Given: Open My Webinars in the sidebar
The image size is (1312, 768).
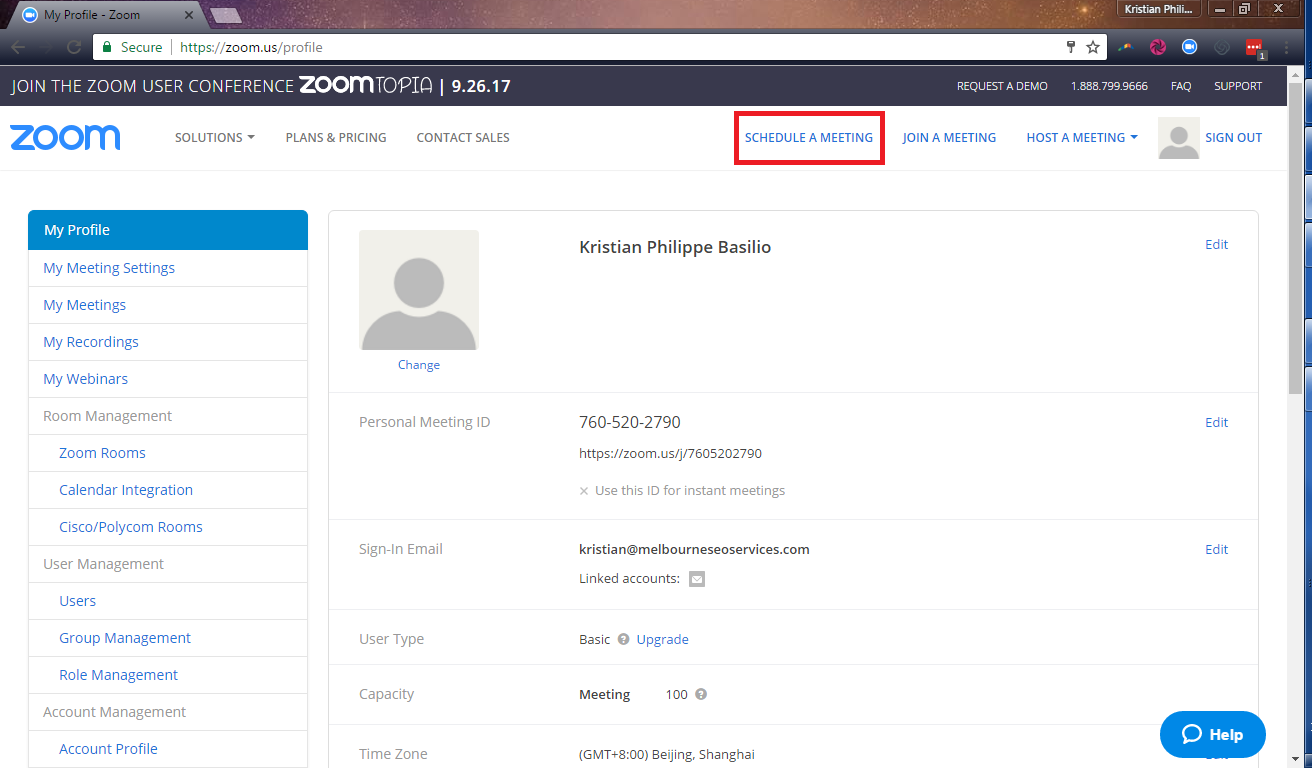Looking at the screenshot, I should 85,379.
